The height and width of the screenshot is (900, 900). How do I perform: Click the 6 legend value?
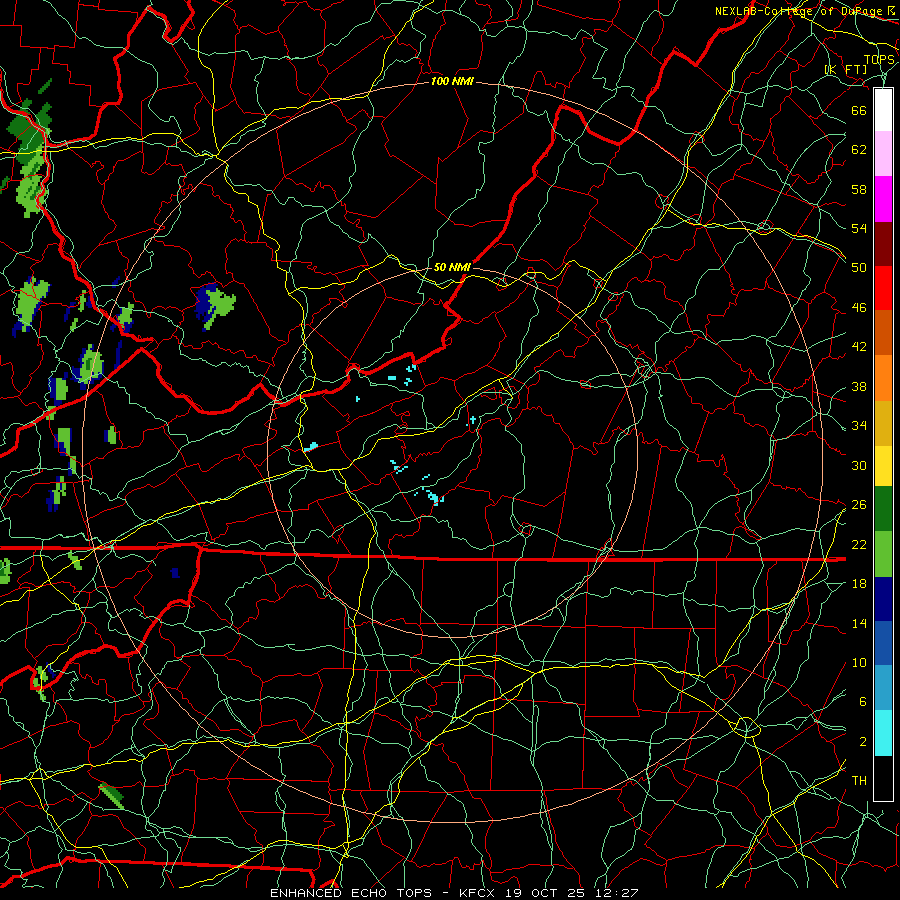point(862,701)
